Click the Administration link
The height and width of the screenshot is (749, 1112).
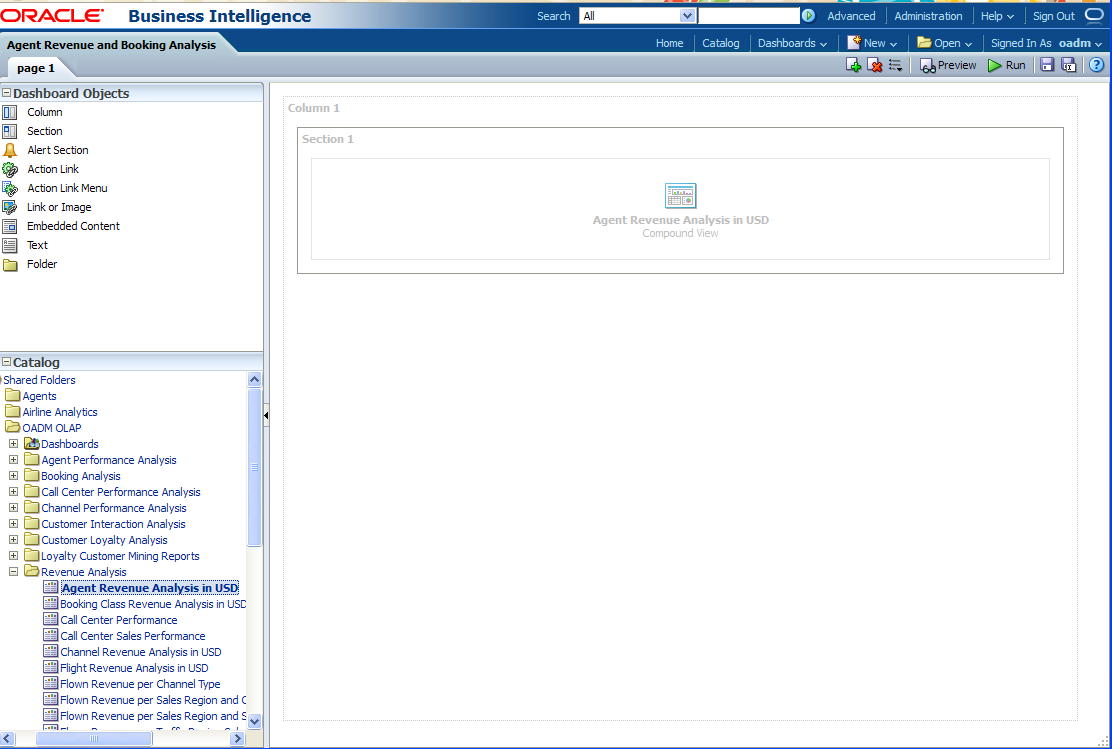(x=928, y=16)
